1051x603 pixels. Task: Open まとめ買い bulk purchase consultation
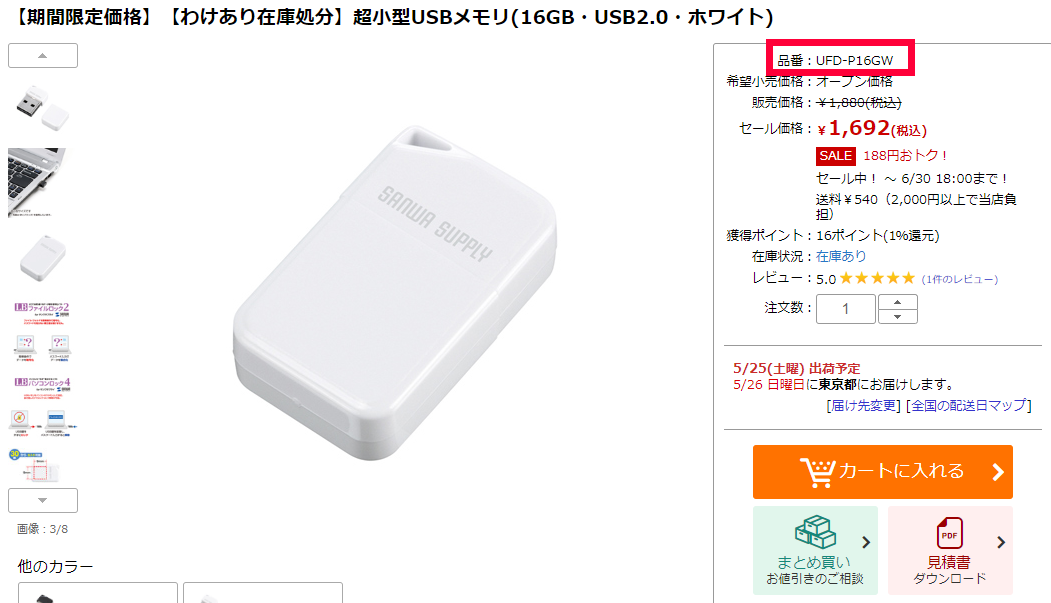pyautogui.click(x=815, y=551)
